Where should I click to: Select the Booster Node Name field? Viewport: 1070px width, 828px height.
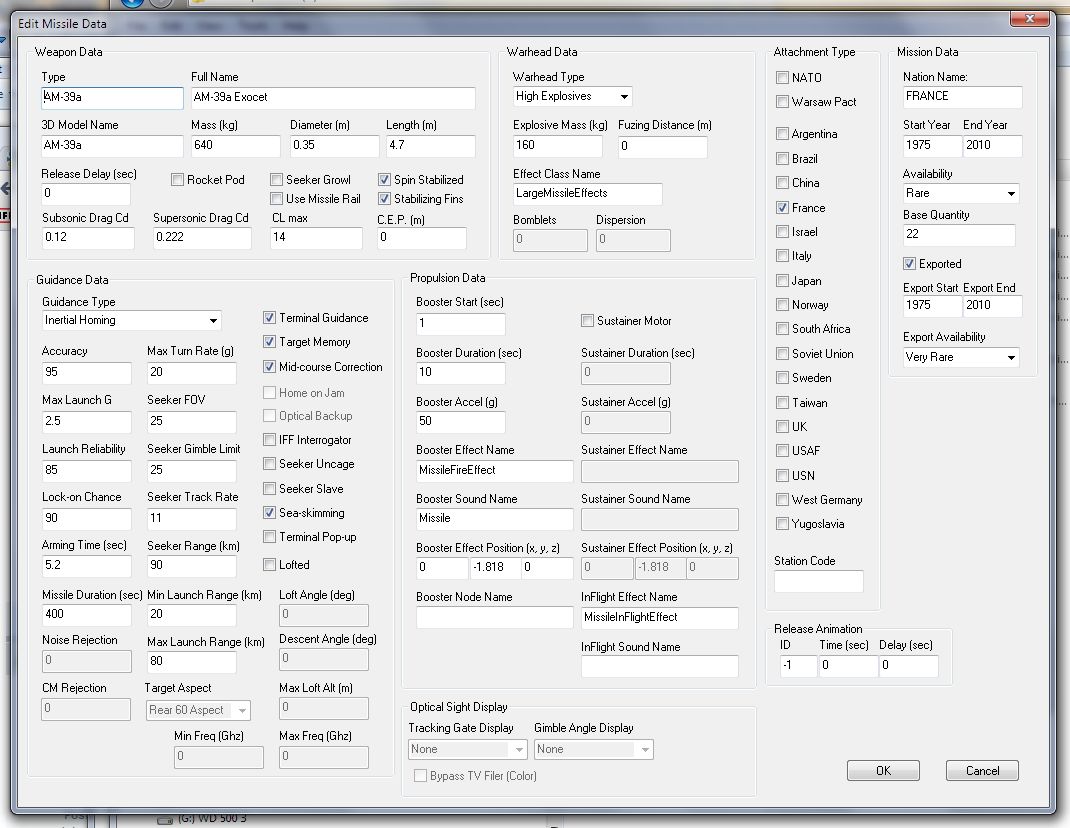click(x=495, y=618)
